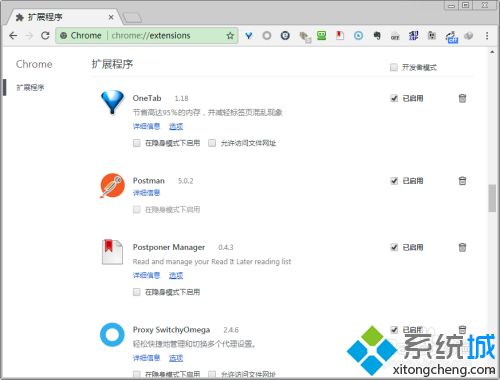Toggle the developer mode checkbox
The width and height of the screenshot is (500, 380).
click(x=394, y=67)
